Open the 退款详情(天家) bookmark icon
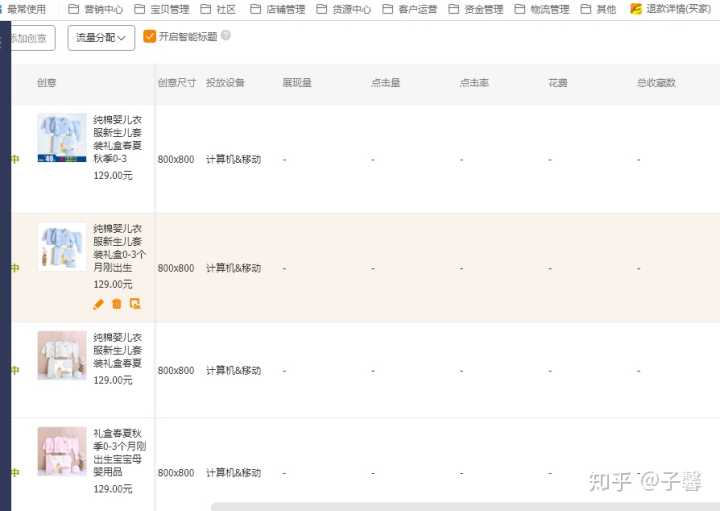This screenshot has height=511, width=720. pos(636,9)
